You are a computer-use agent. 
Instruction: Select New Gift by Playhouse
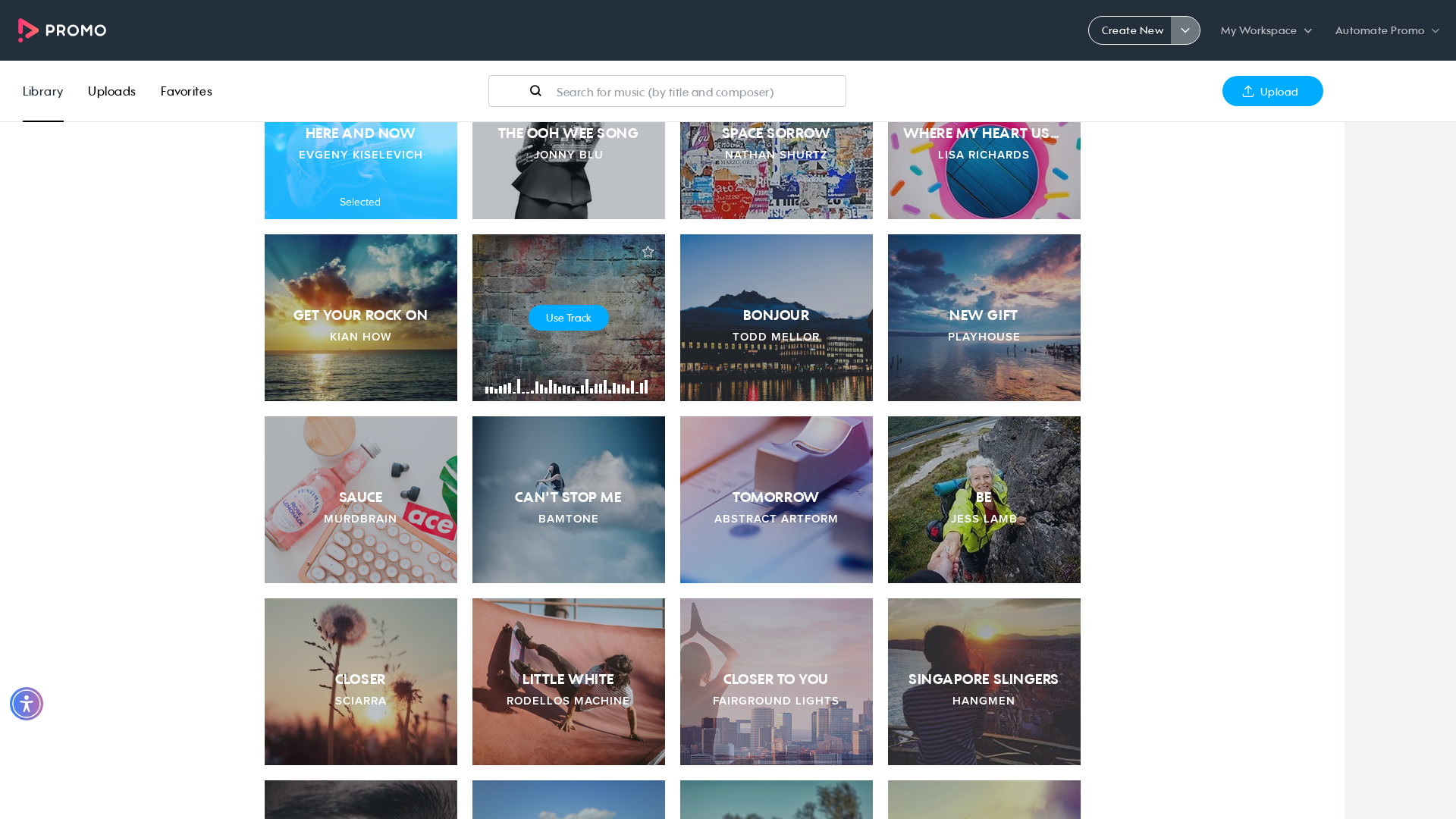(x=984, y=318)
